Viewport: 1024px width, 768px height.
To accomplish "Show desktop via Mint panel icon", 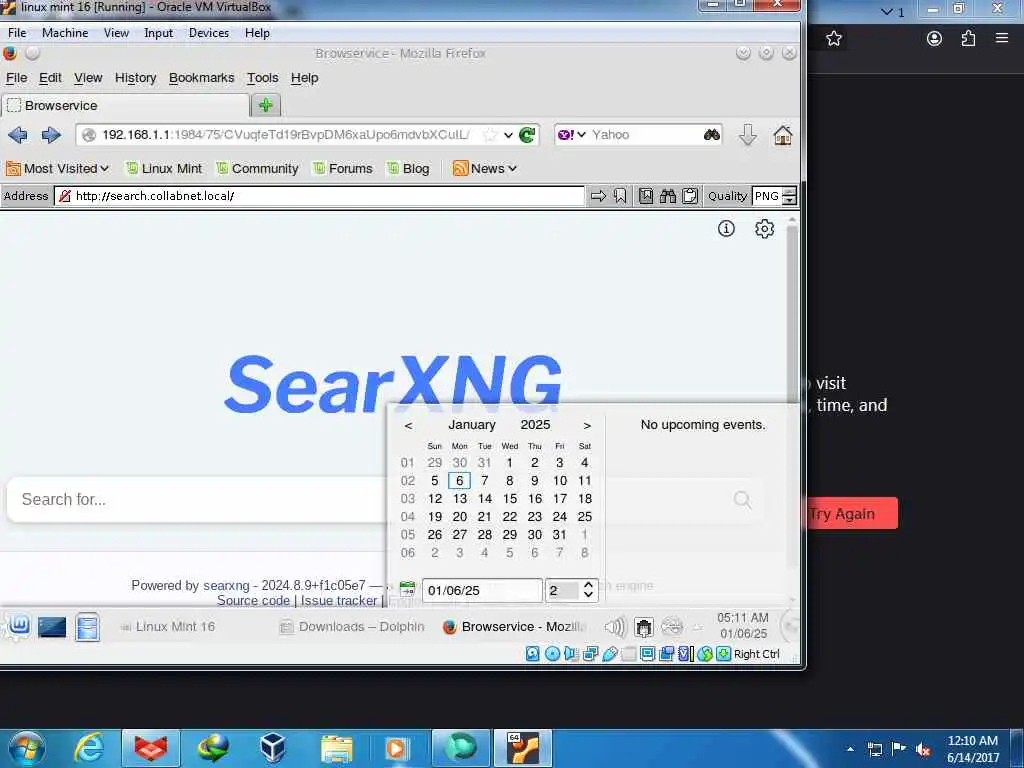I will (x=52, y=628).
